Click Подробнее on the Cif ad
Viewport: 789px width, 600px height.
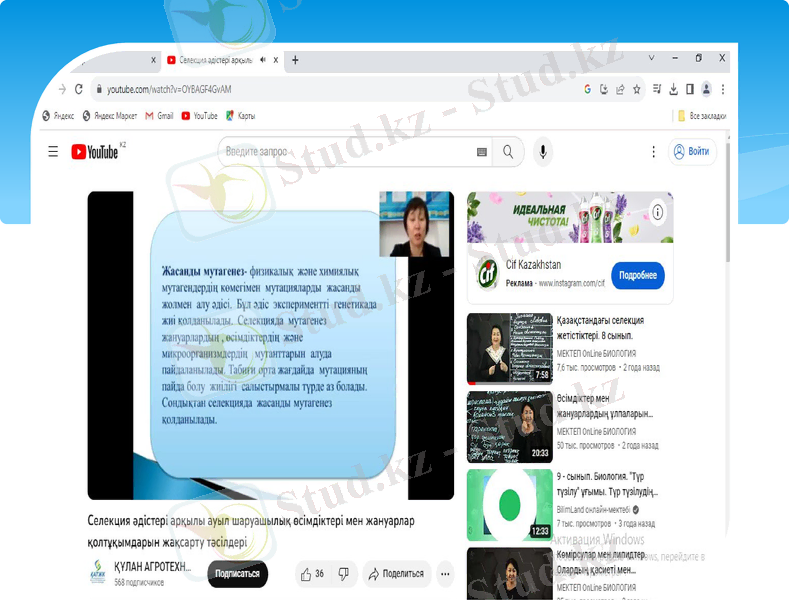click(637, 276)
